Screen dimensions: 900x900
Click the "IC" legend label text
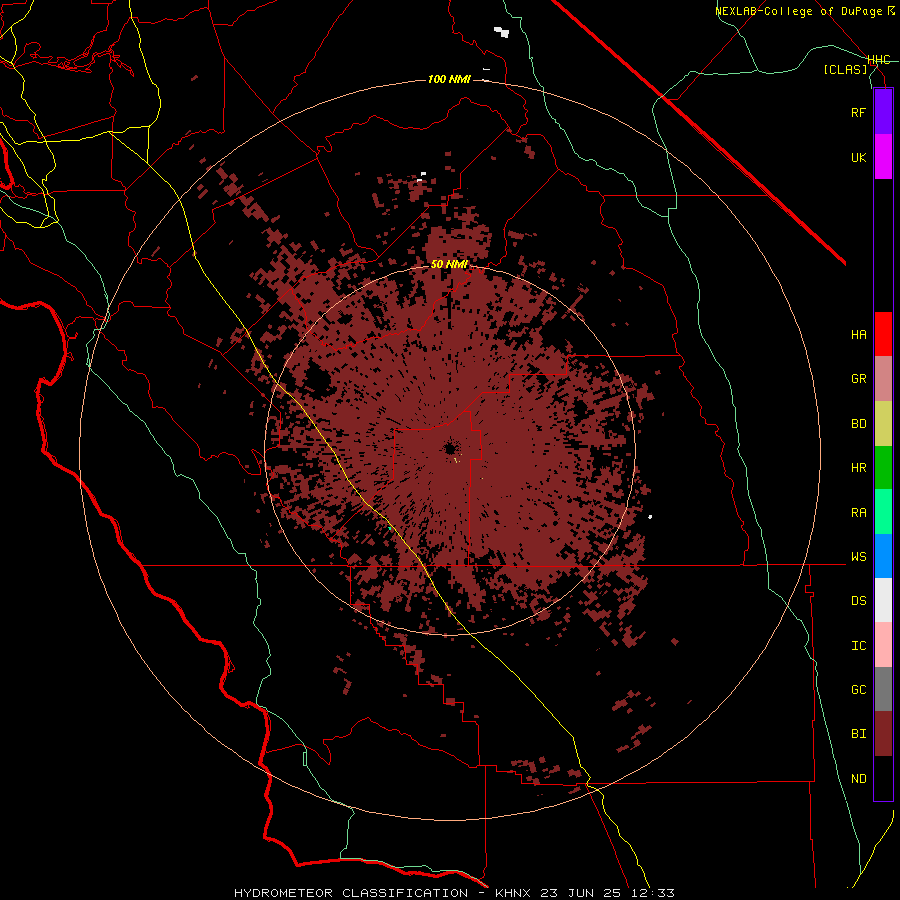tap(858, 646)
